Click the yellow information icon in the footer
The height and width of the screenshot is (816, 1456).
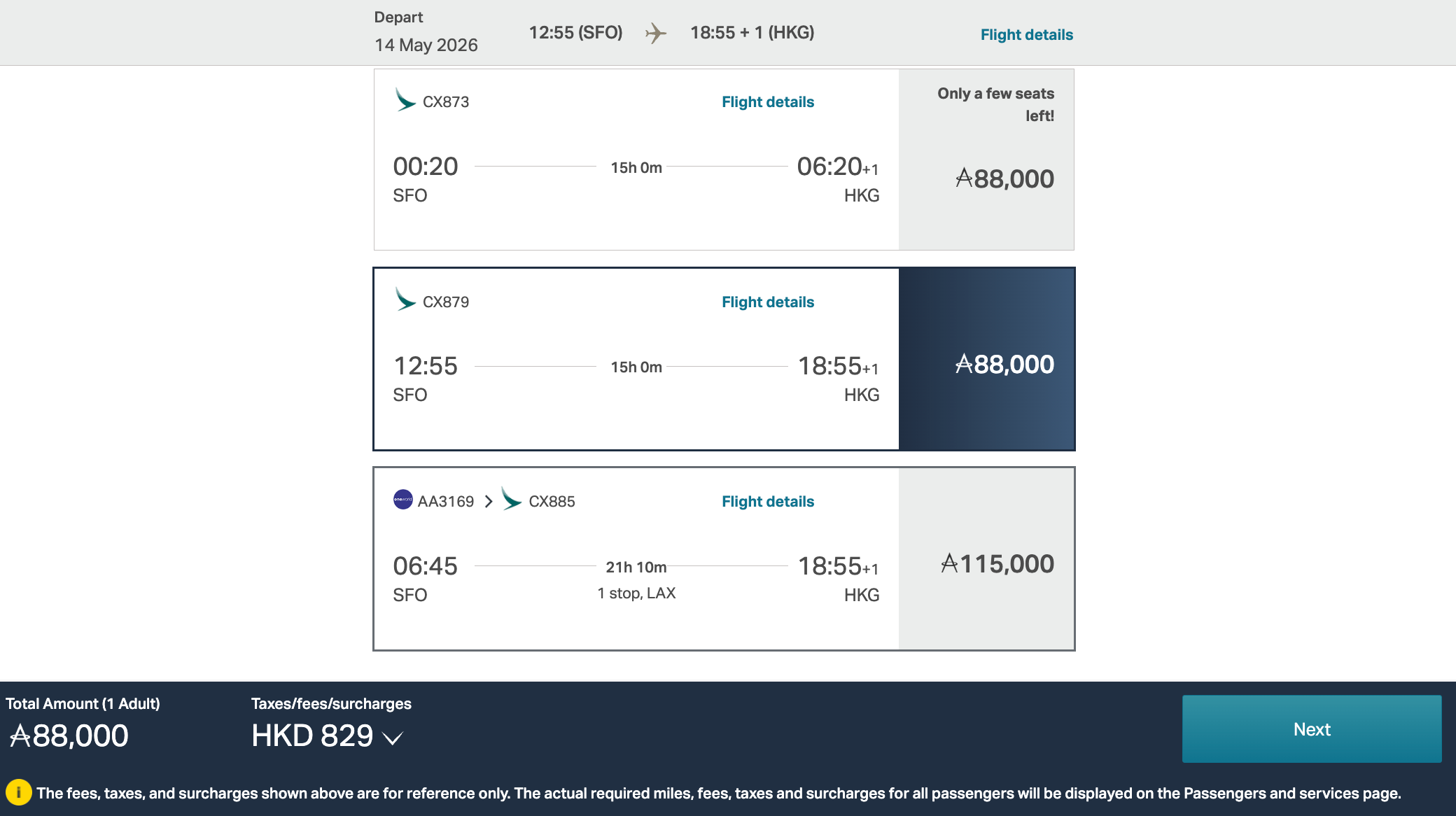tap(19, 793)
